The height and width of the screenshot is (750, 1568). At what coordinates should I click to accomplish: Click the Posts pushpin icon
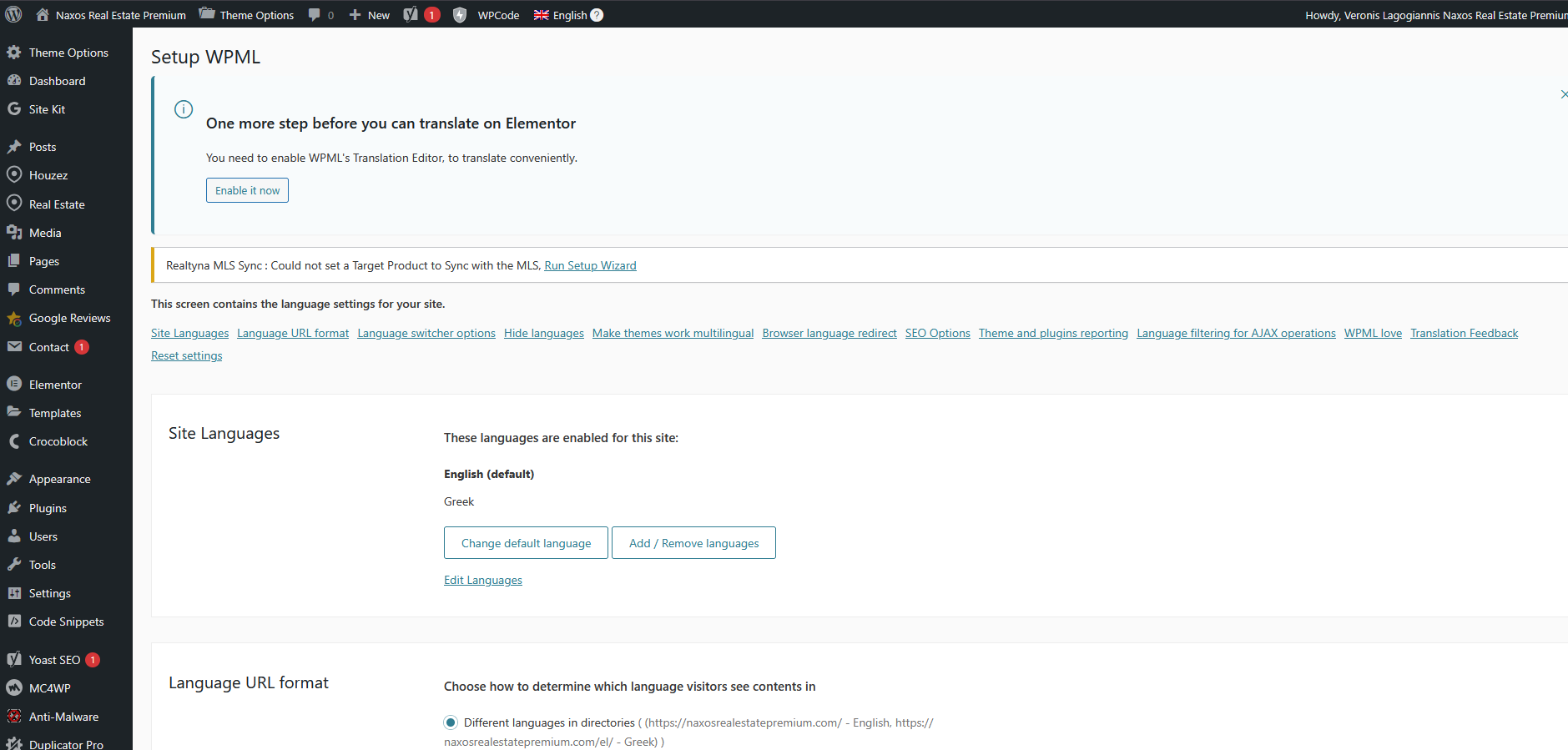click(x=14, y=146)
